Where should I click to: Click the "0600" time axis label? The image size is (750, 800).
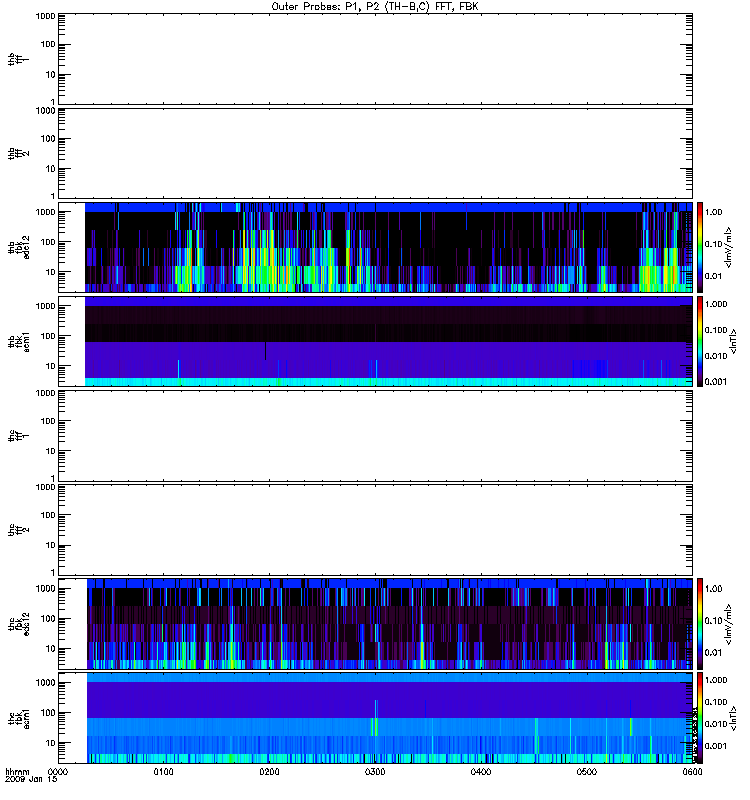pos(692,772)
